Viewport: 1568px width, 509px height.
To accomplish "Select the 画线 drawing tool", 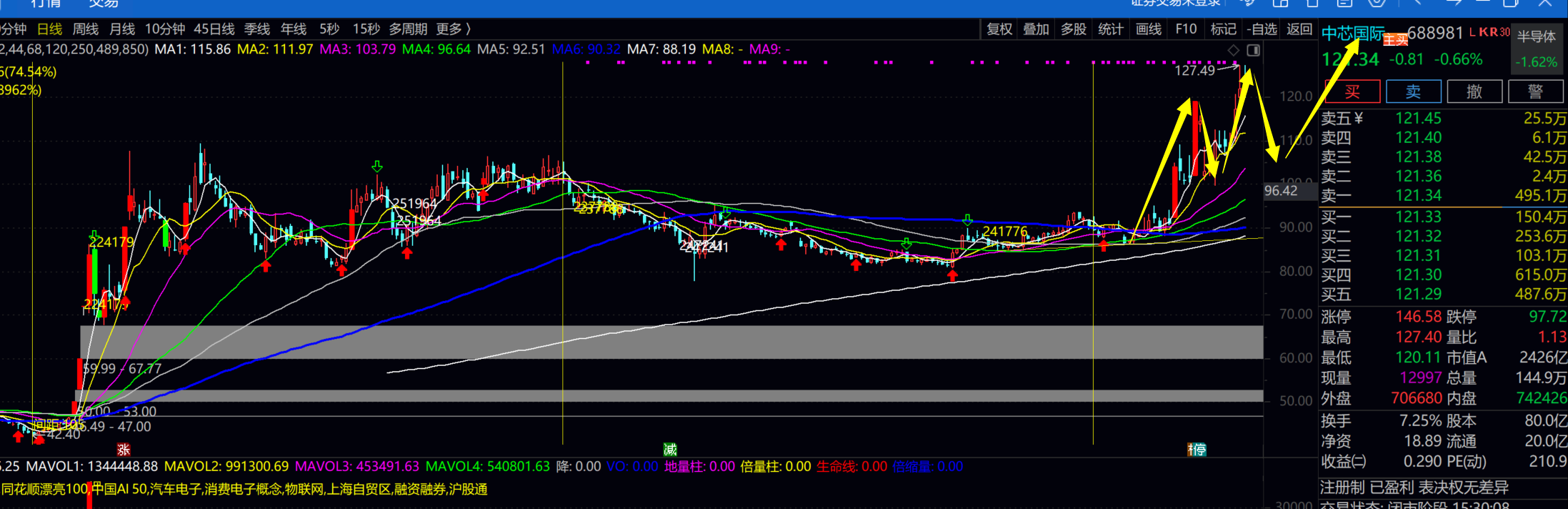I will pos(1149,29).
